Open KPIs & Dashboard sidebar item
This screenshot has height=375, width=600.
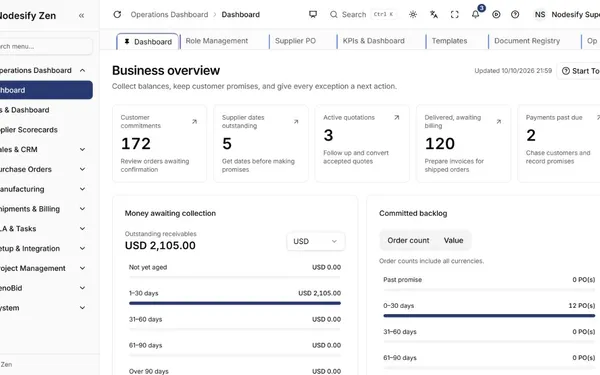tap(45, 110)
